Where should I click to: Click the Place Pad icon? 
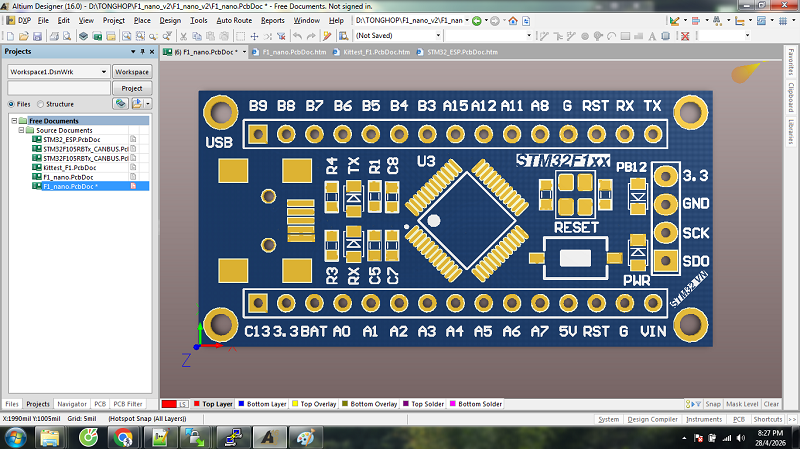coord(585,36)
